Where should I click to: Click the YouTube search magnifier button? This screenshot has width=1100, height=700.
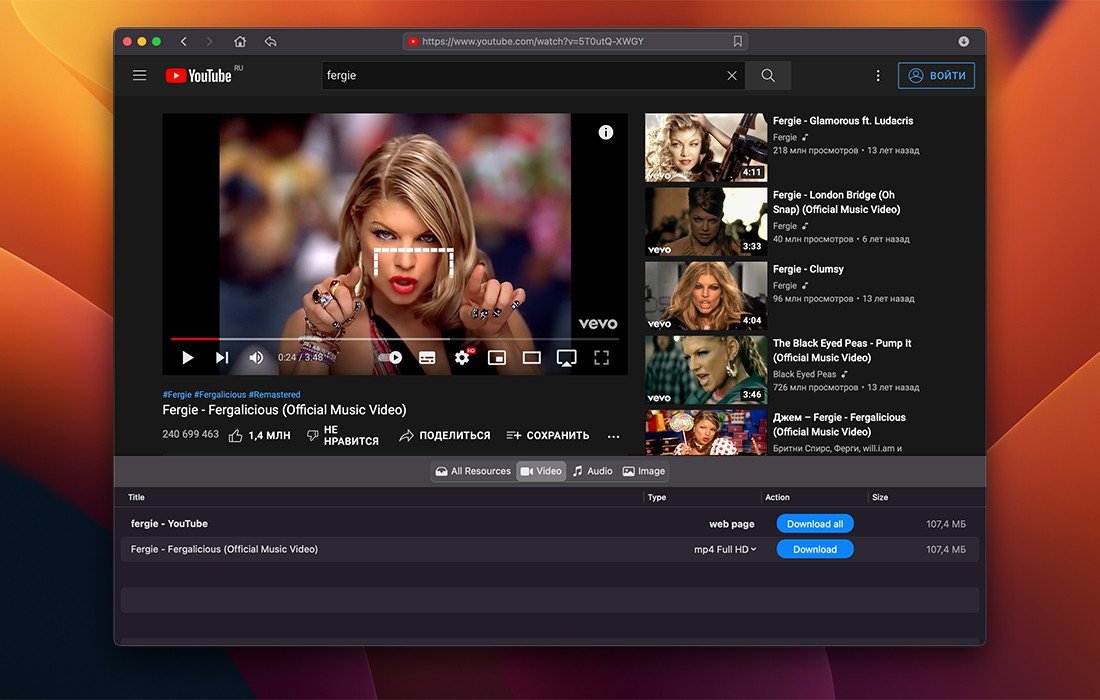[x=768, y=76]
